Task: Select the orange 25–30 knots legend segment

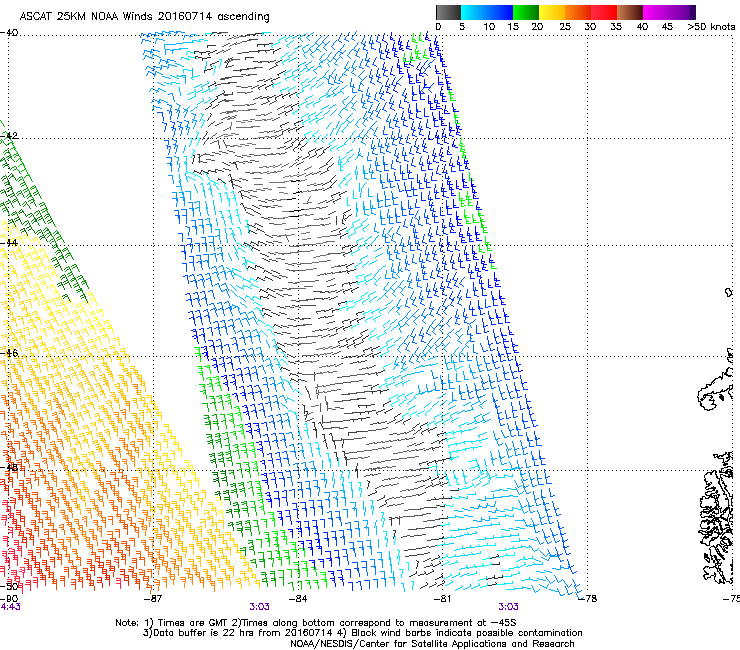Action: pyautogui.click(x=578, y=12)
